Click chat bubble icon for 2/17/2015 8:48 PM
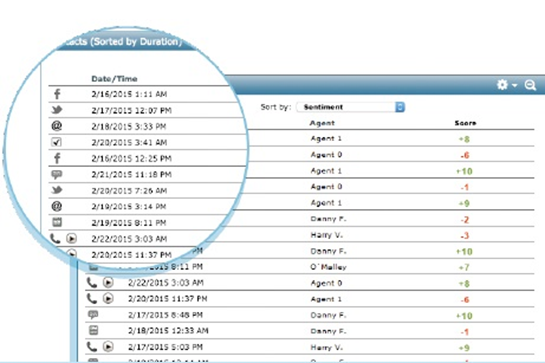Viewport: 545px width, 363px height. (x=93, y=315)
